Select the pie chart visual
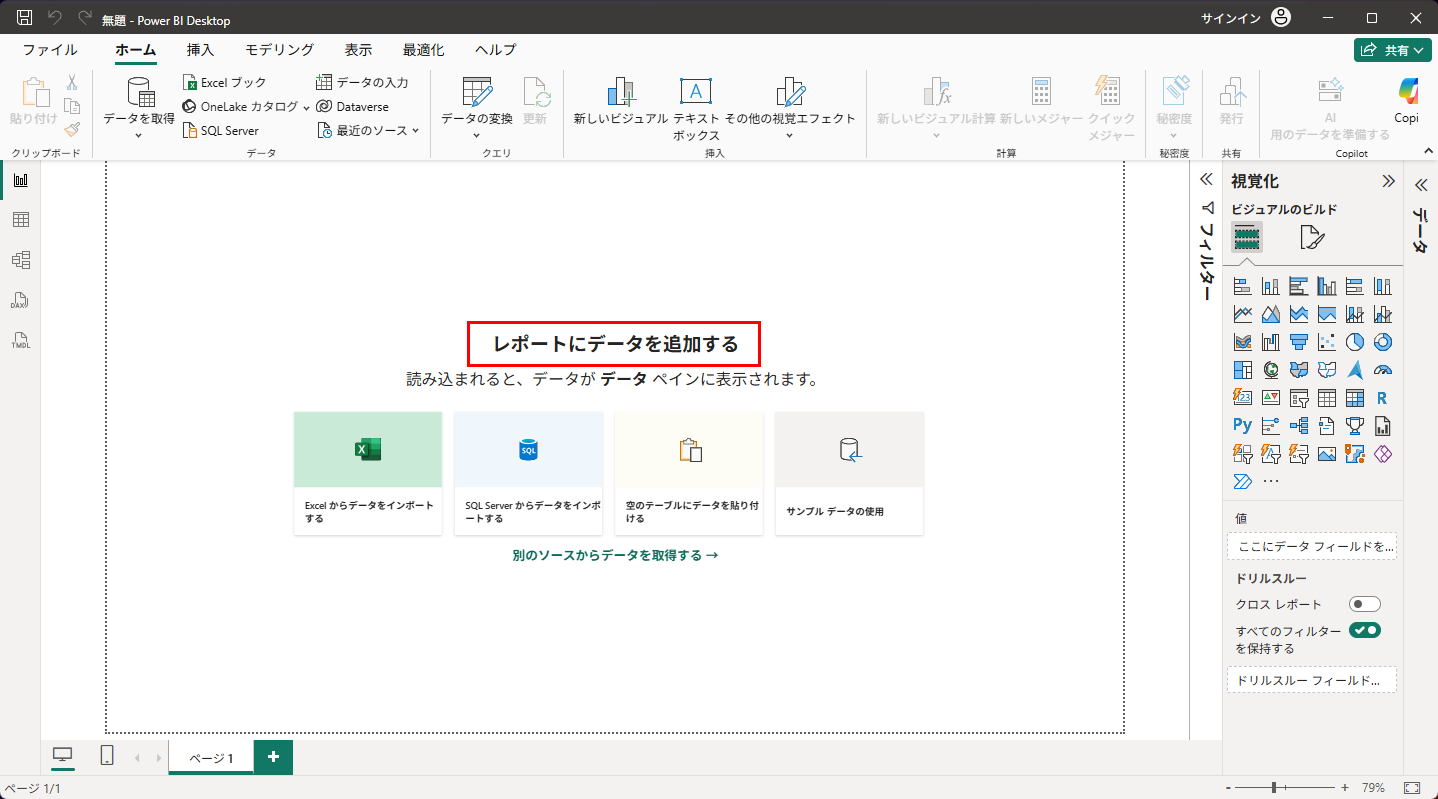Screen dimensions: 1438x799 1355,342
